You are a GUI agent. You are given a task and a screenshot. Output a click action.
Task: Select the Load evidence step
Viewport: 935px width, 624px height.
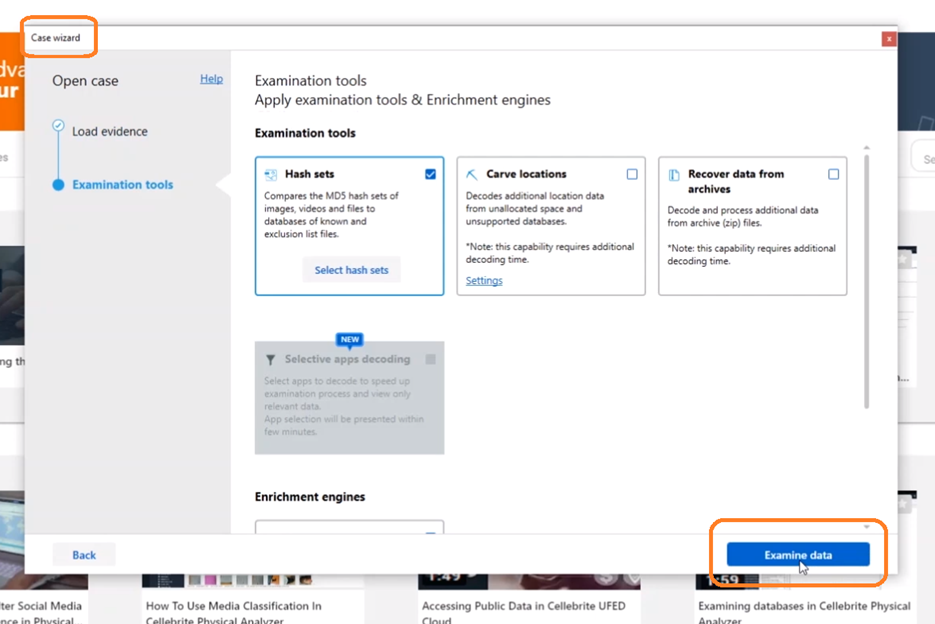click(x=110, y=131)
